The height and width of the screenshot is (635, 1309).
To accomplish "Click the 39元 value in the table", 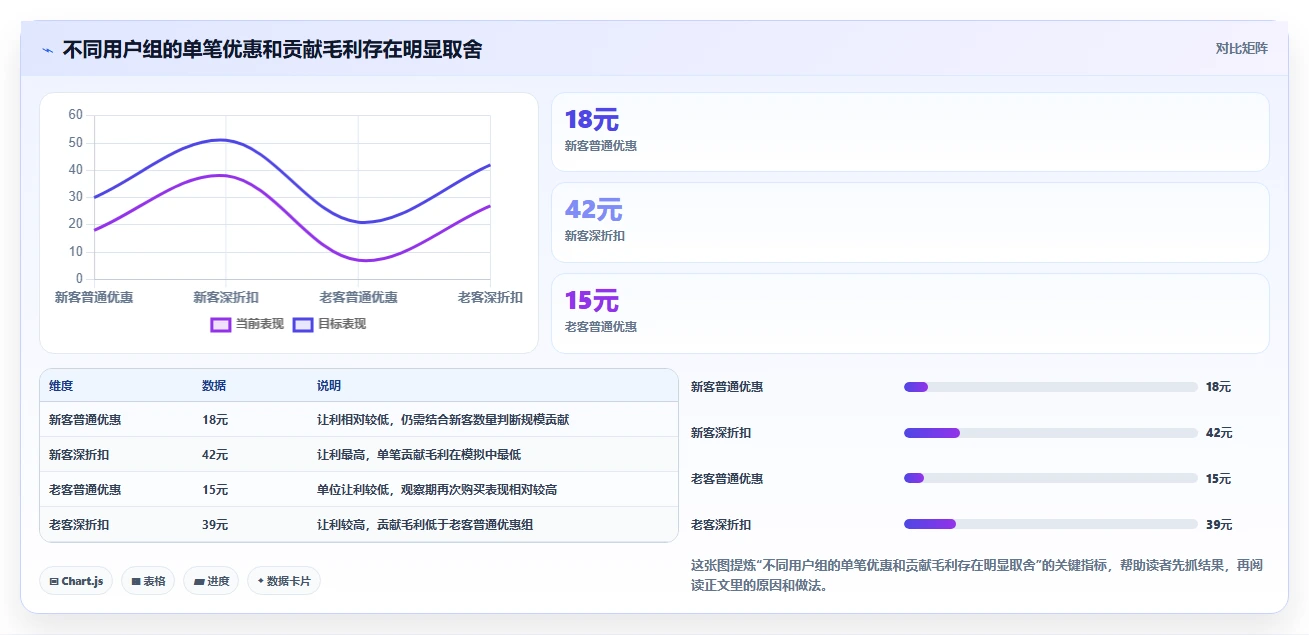I will [x=215, y=524].
